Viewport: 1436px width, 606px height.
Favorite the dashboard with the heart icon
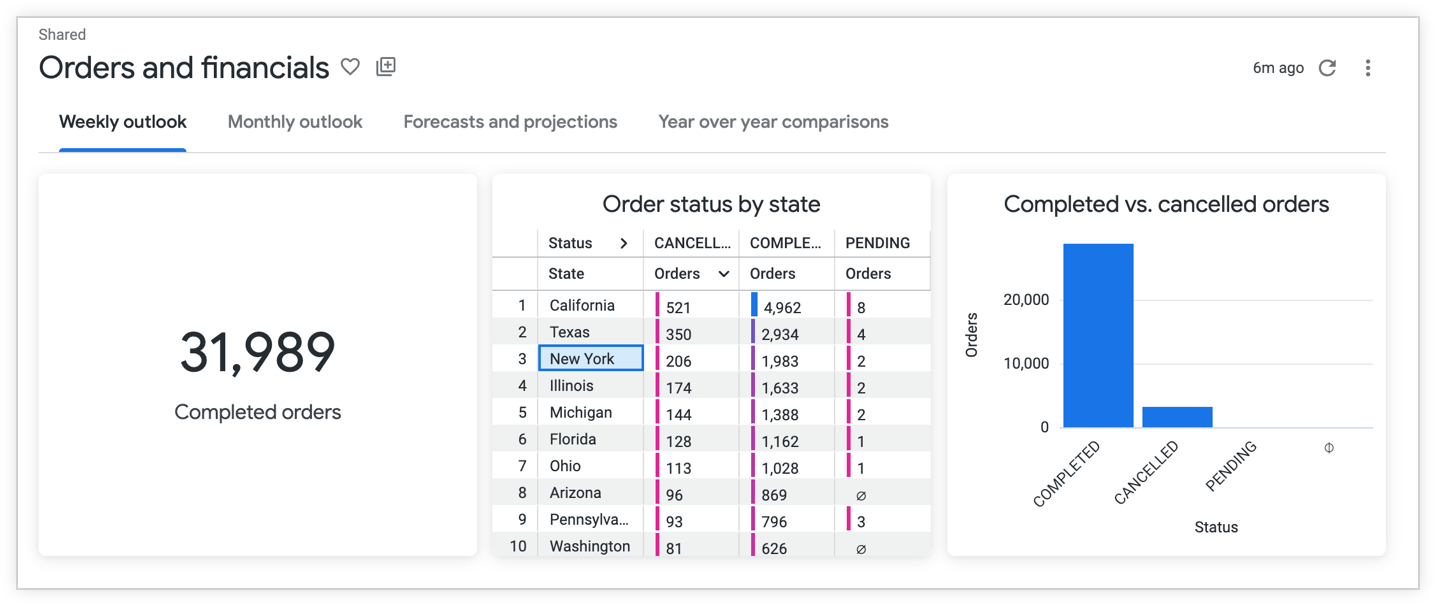click(350, 67)
